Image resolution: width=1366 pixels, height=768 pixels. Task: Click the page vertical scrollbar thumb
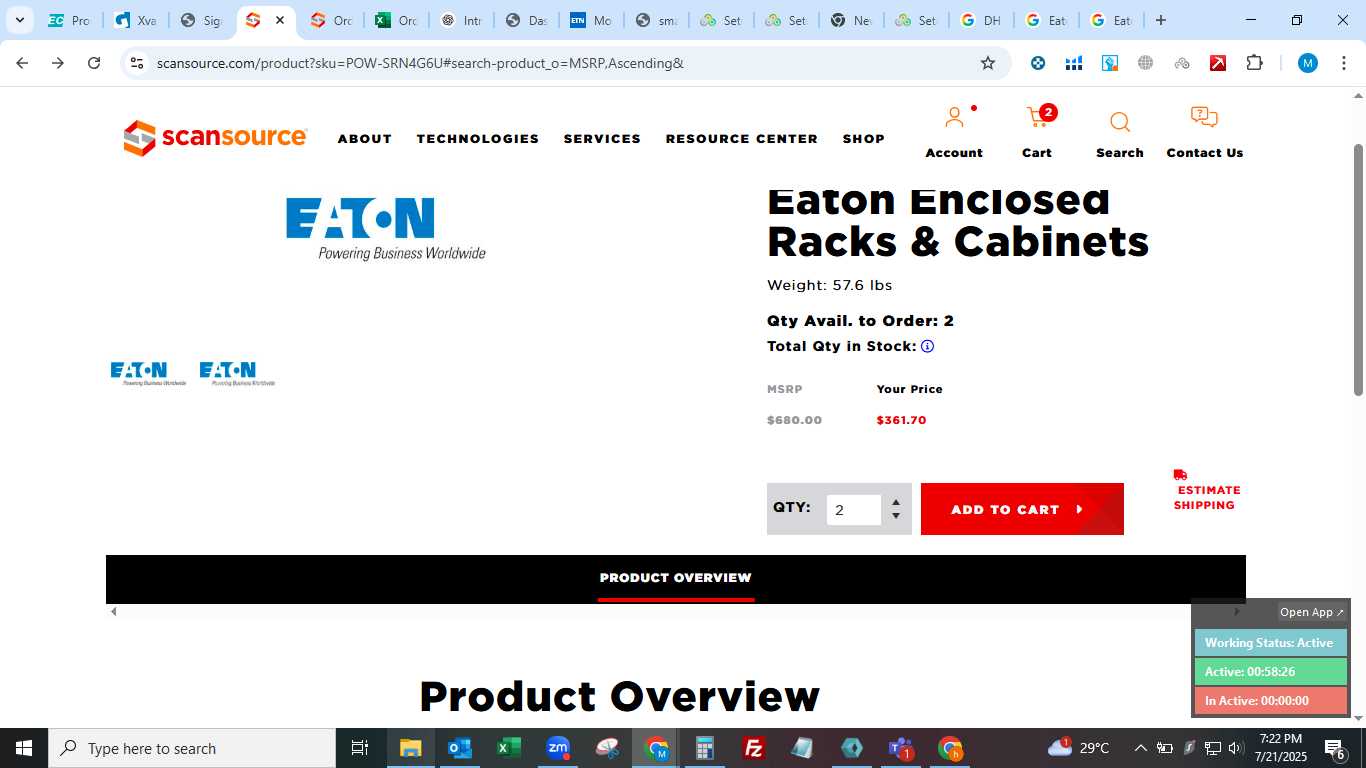1358,270
